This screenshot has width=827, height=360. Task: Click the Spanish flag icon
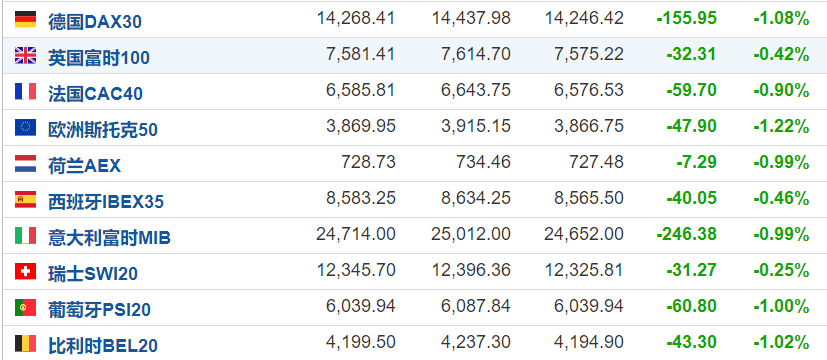coord(25,199)
